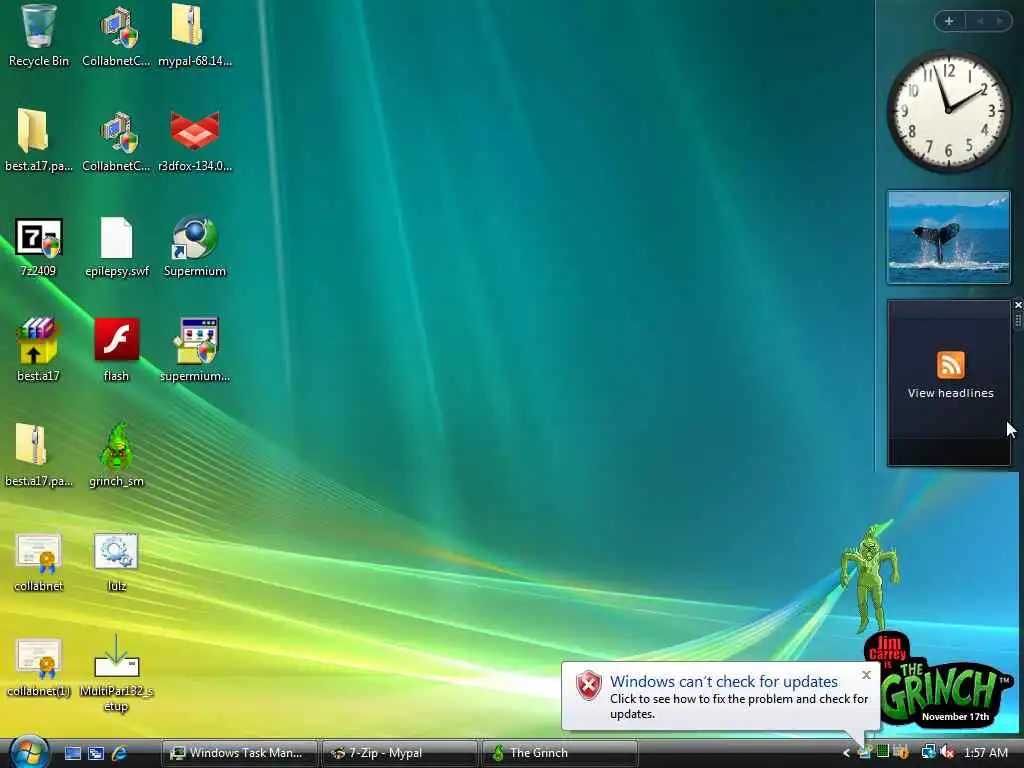The width and height of the screenshot is (1024, 768).
Task: Open the Recycle Bin desktop icon
Action: coord(38,36)
